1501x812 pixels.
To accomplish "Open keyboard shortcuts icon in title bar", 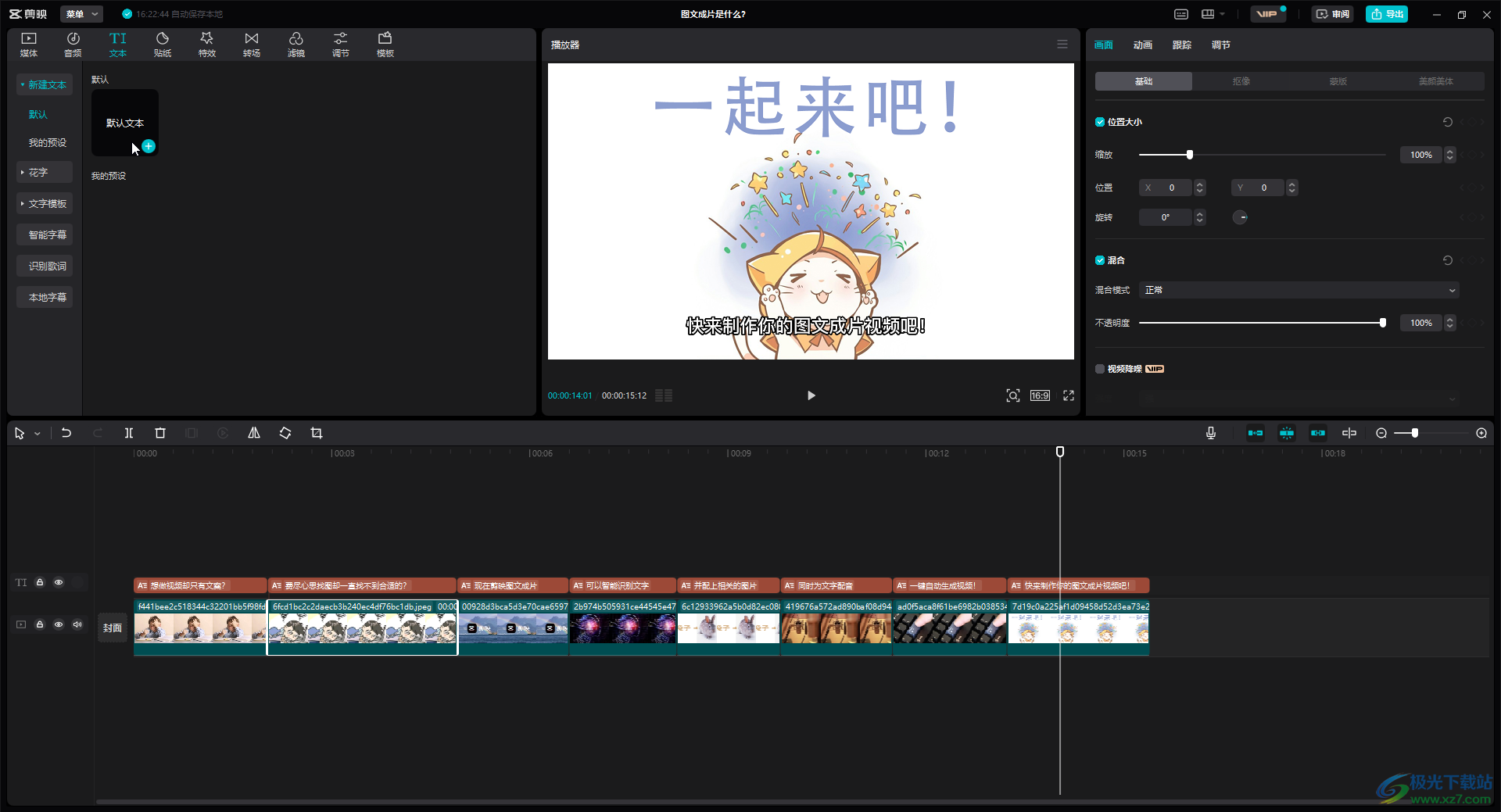I will pyautogui.click(x=1181, y=14).
